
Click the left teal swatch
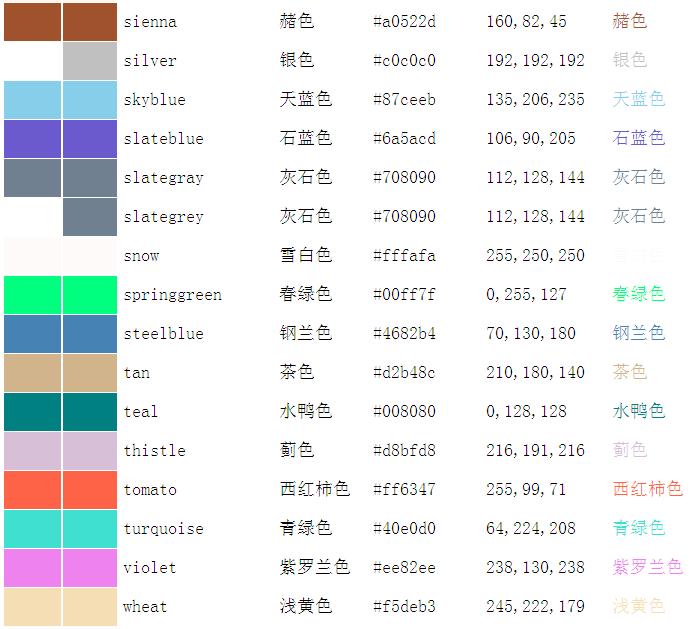coord(33,412)
